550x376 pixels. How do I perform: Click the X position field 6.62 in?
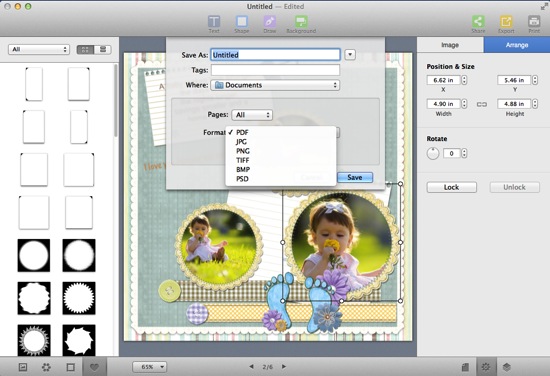443,80
